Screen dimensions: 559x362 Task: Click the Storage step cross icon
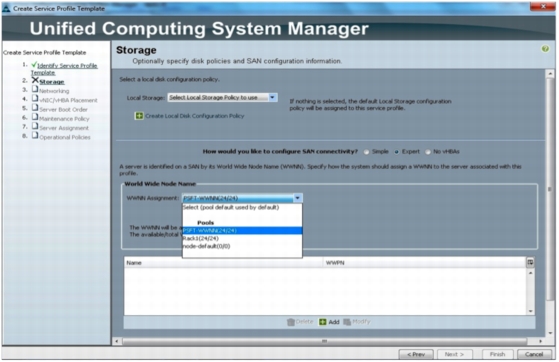(35, 80)
